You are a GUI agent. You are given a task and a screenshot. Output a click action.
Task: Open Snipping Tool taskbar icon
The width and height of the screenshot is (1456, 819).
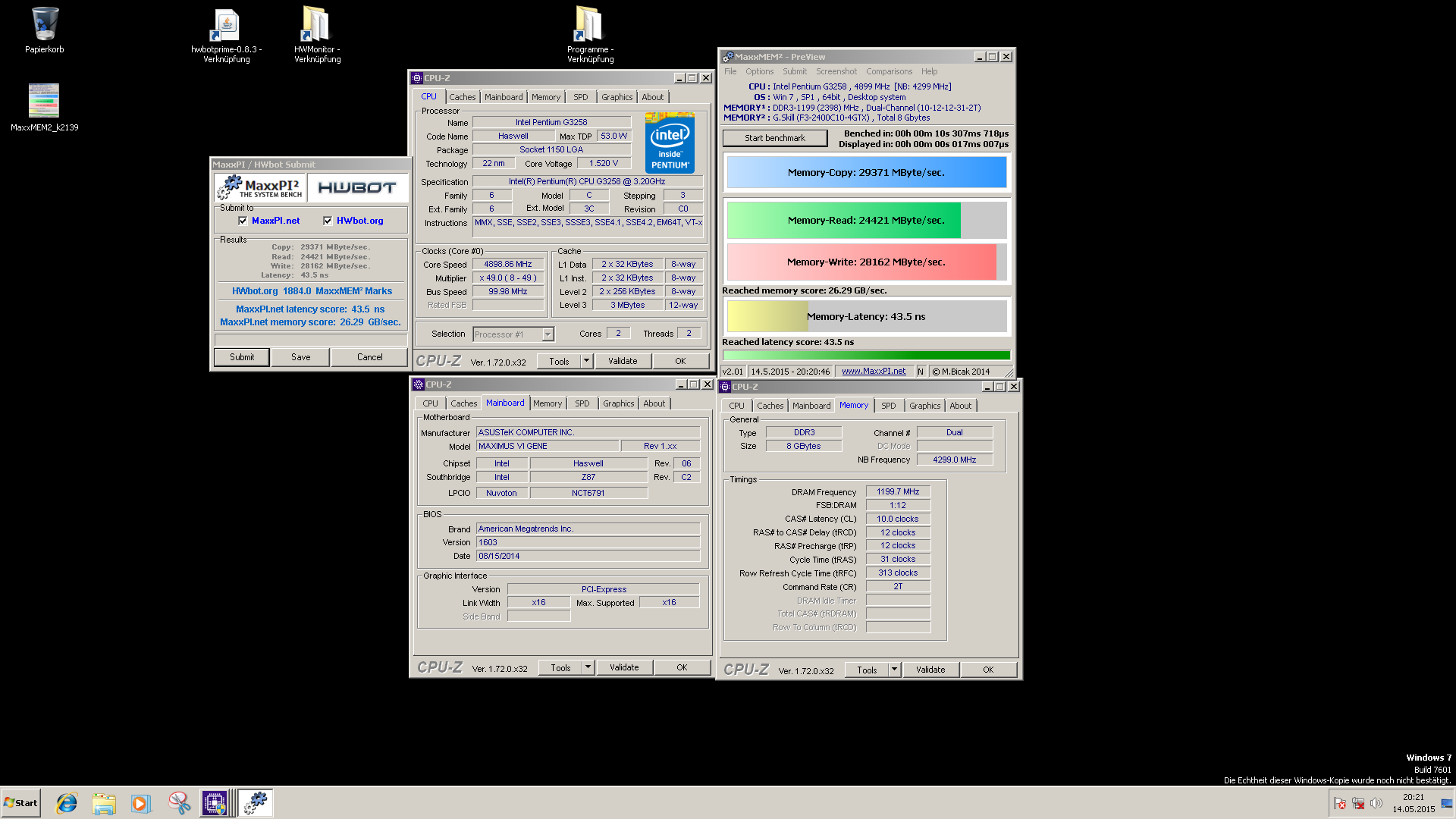coord(179,803)
